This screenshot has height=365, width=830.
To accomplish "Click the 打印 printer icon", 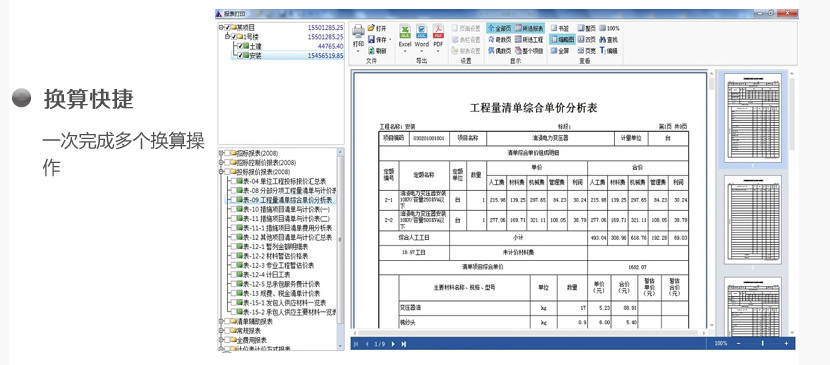I will click(358, 32).
